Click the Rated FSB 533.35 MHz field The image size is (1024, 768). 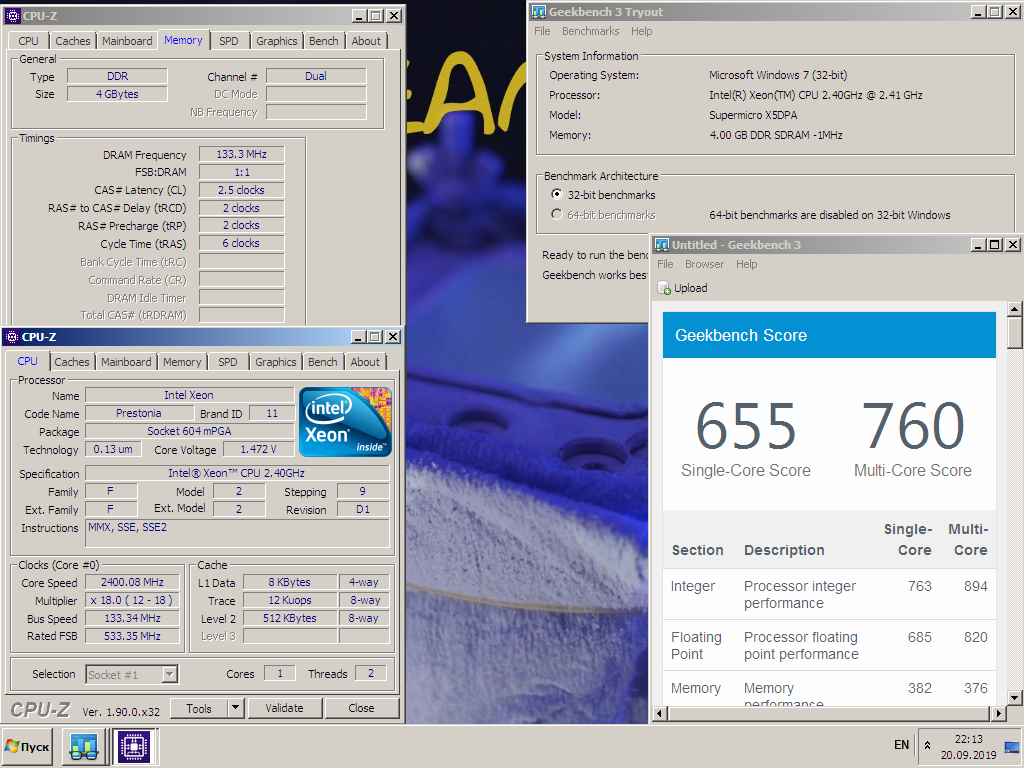pos(133,636)
